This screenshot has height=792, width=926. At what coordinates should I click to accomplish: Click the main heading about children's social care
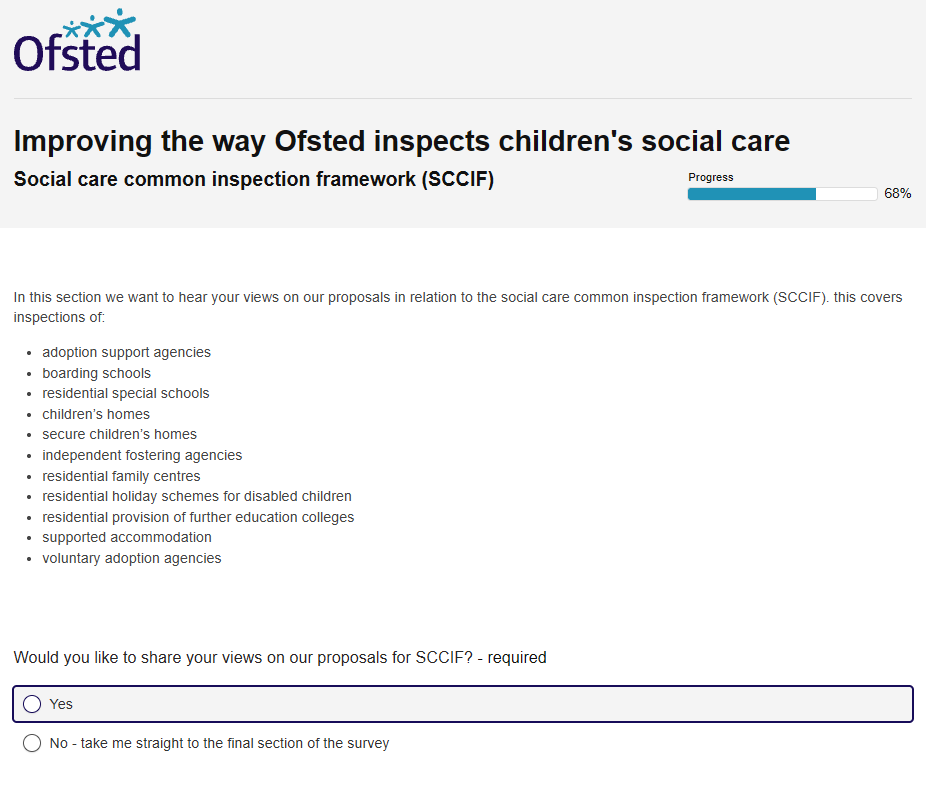(x=402, y=142)
